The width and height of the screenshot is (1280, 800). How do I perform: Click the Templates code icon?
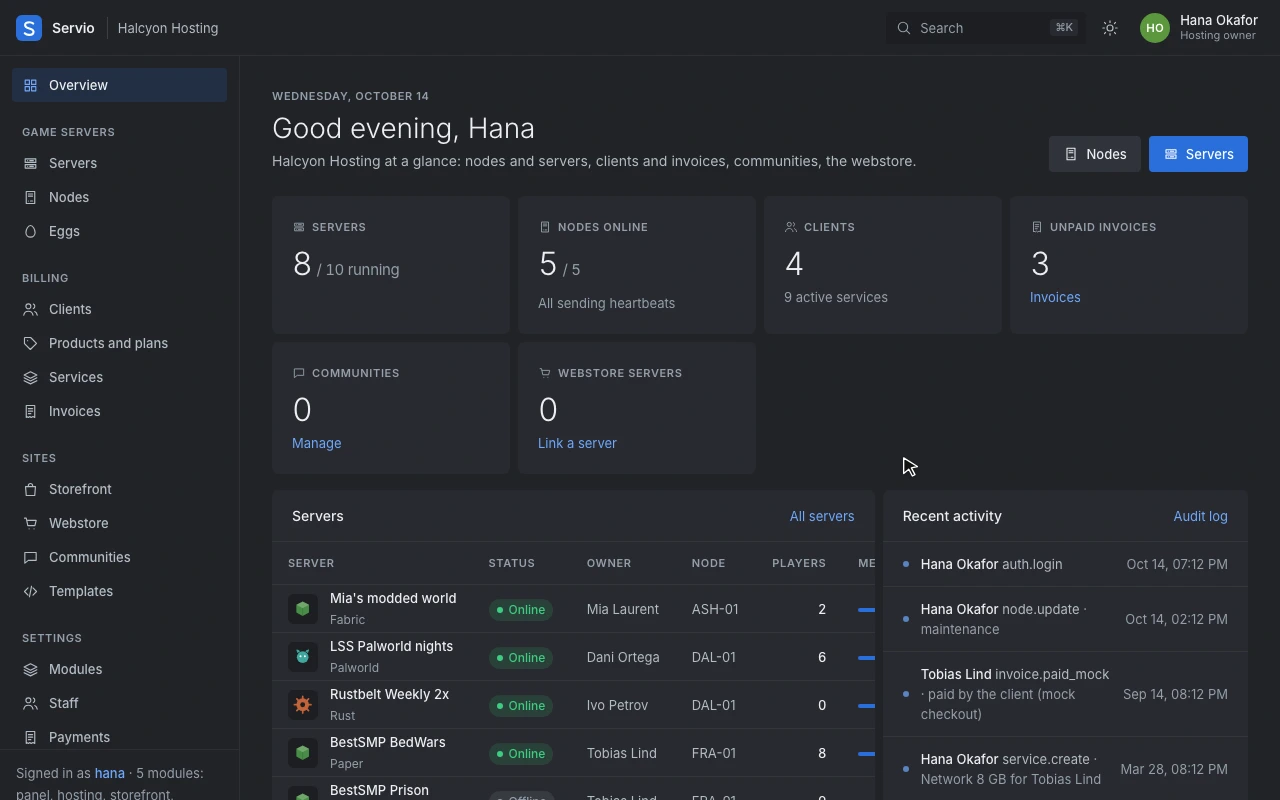click(x=31, y=591)
